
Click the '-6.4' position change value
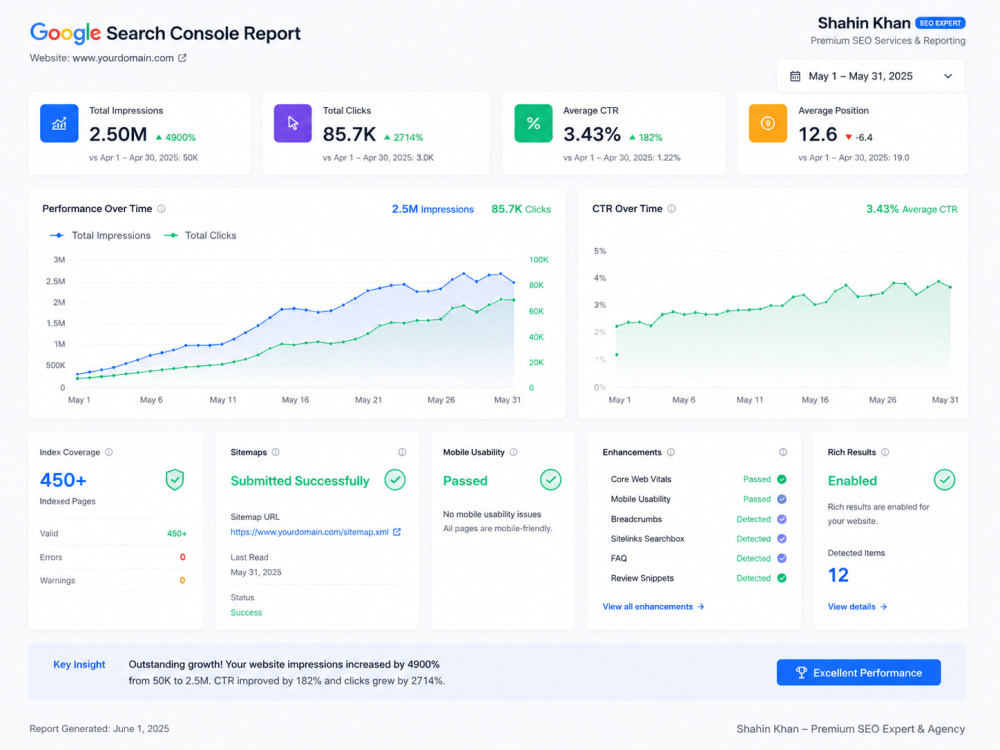click(864, 138)
